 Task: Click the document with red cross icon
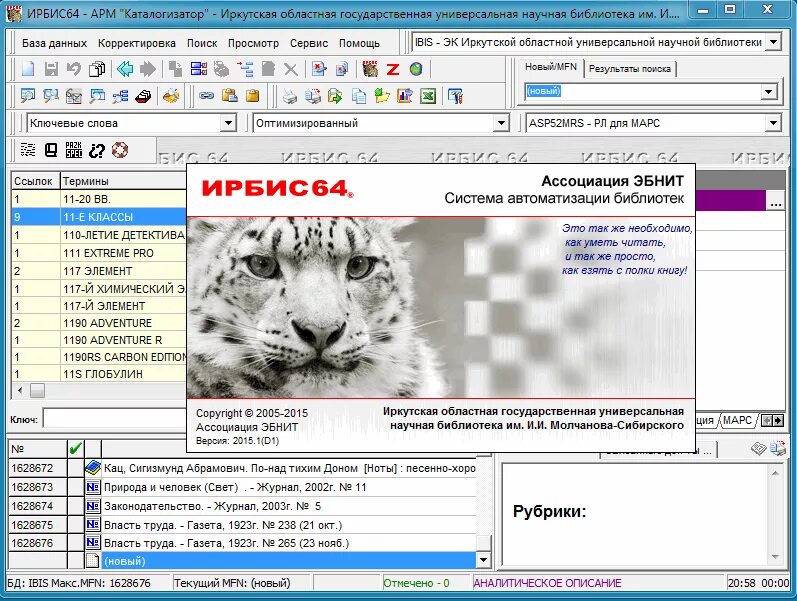(319, 69)
